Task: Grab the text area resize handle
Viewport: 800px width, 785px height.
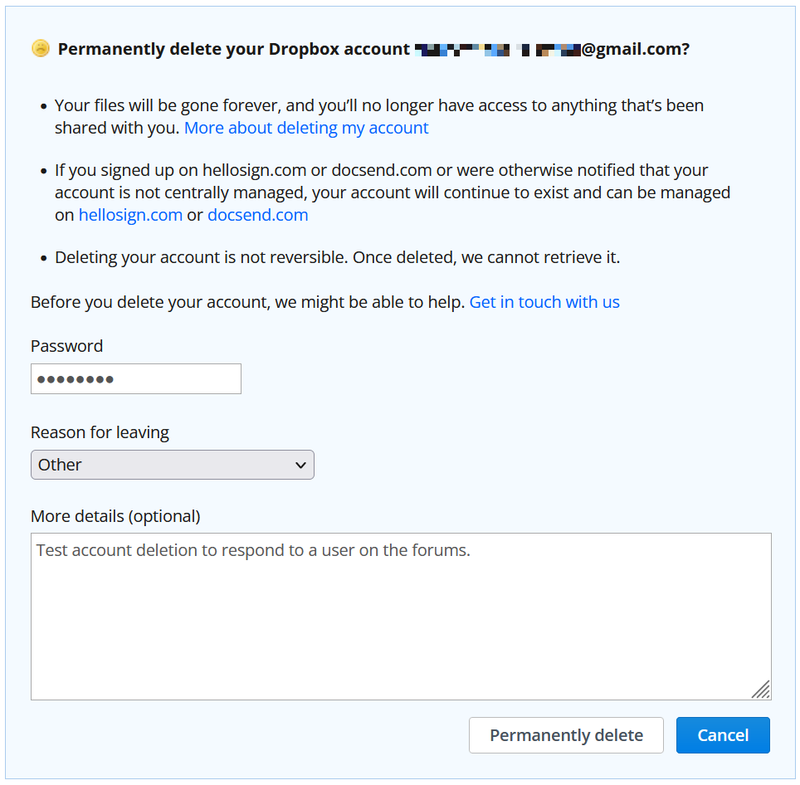Action: tap(761, 689)
